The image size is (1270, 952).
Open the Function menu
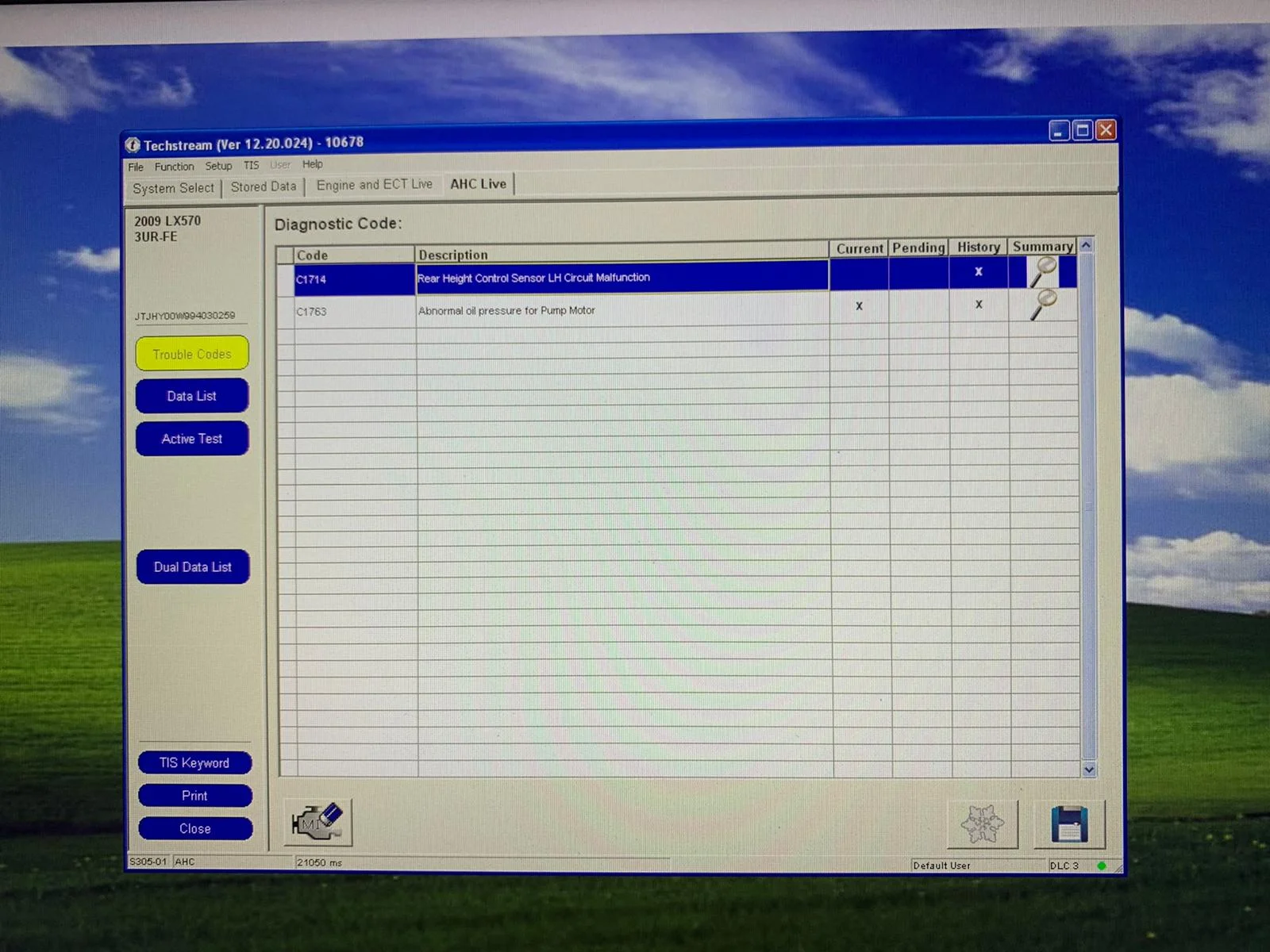tap(174, 167)
